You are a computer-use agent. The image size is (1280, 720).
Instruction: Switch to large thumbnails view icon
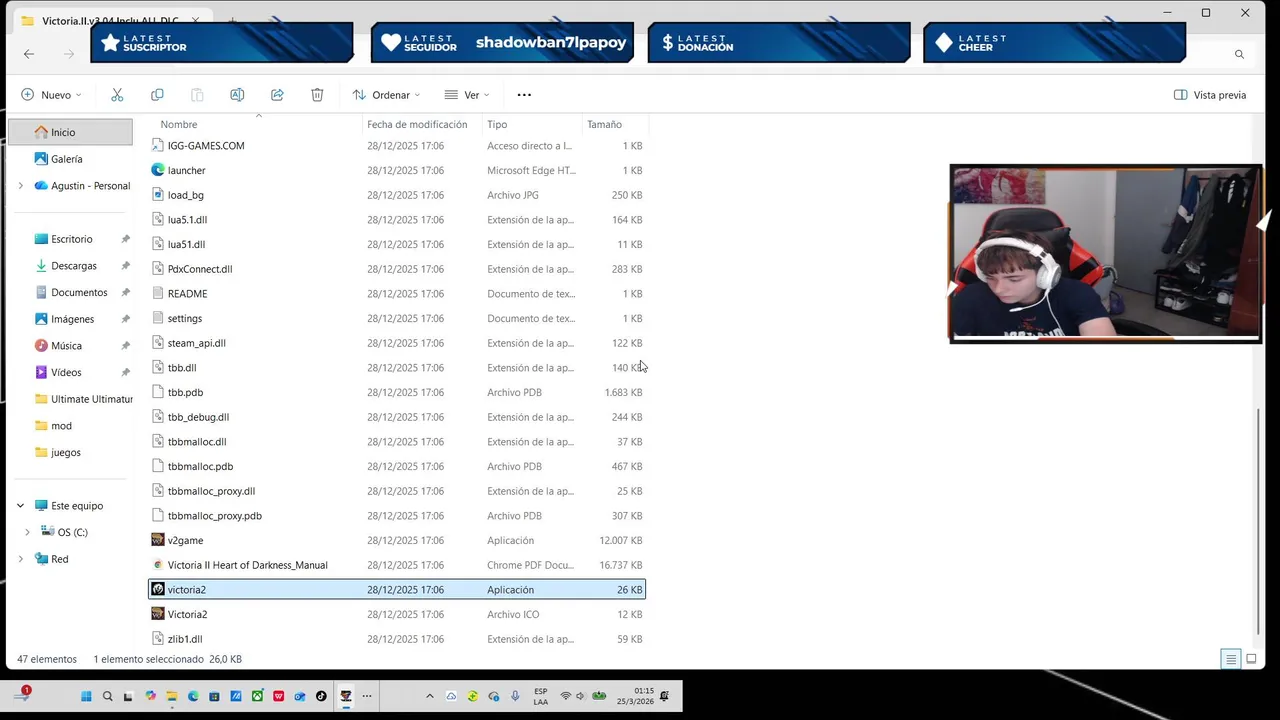(x=1251, y=659)
